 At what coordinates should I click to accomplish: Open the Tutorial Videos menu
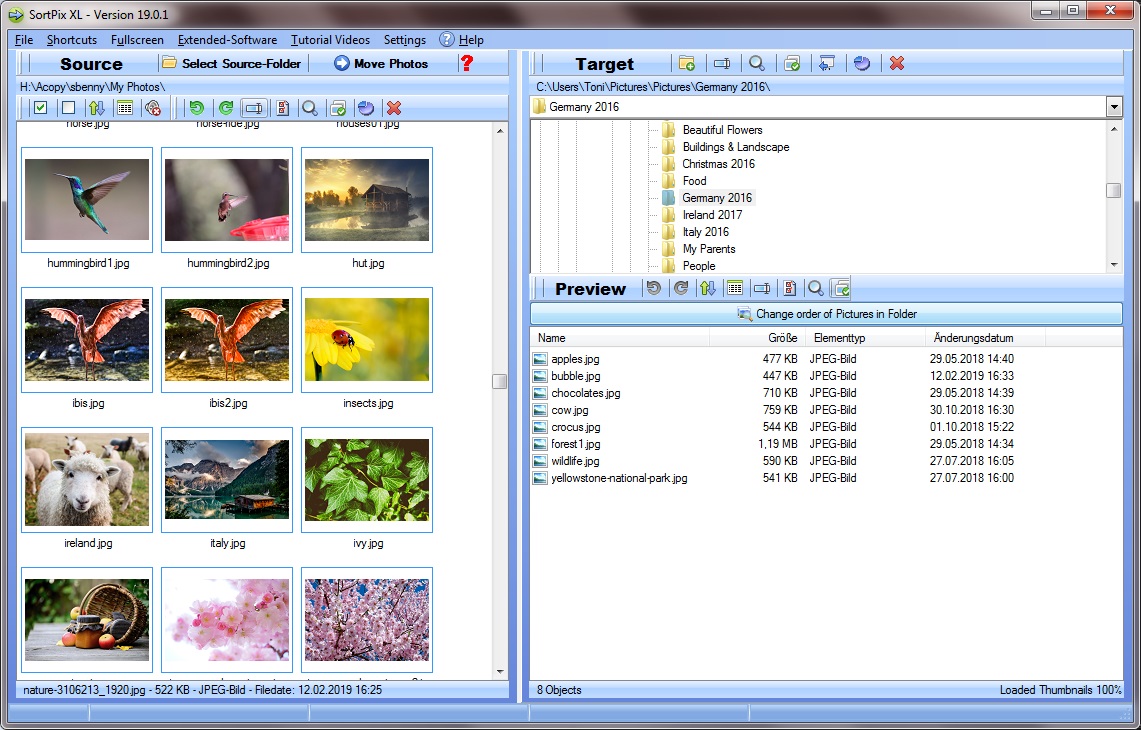330,40
